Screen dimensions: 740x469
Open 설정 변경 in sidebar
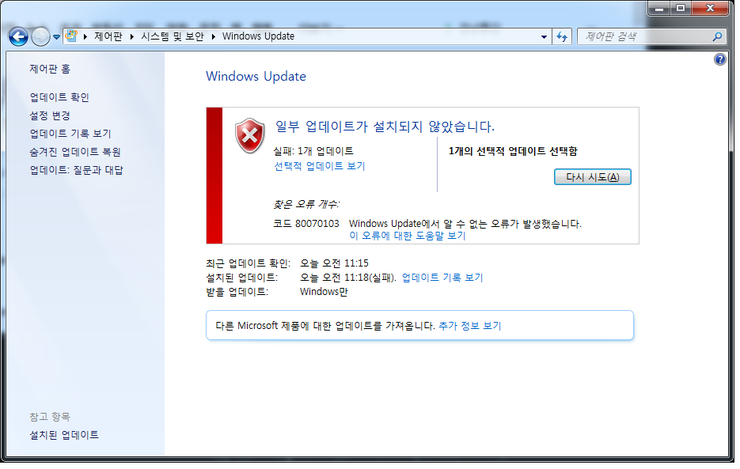[50, 116]
